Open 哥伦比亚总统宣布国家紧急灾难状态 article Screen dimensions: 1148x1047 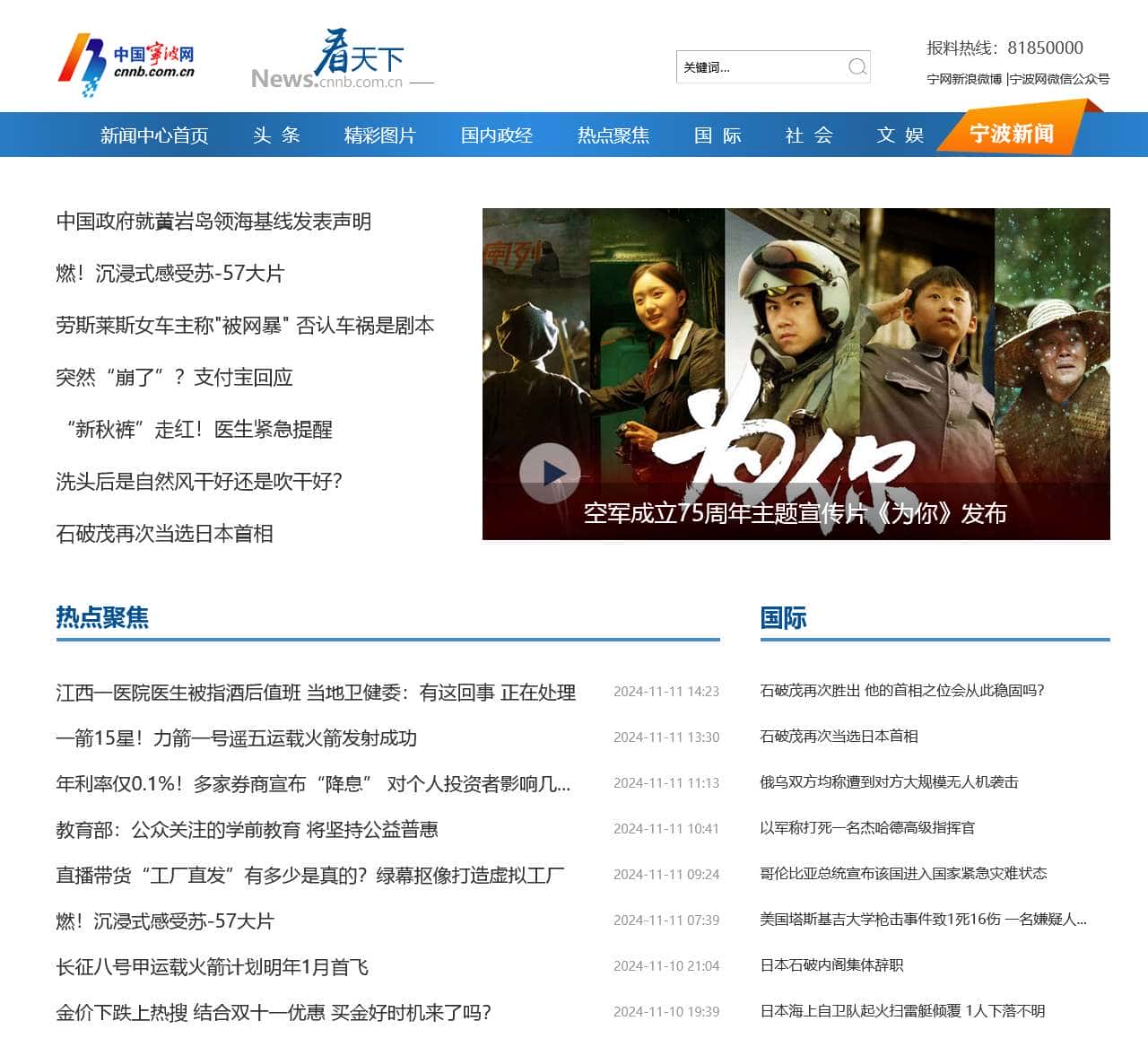[x=903, y=874]
